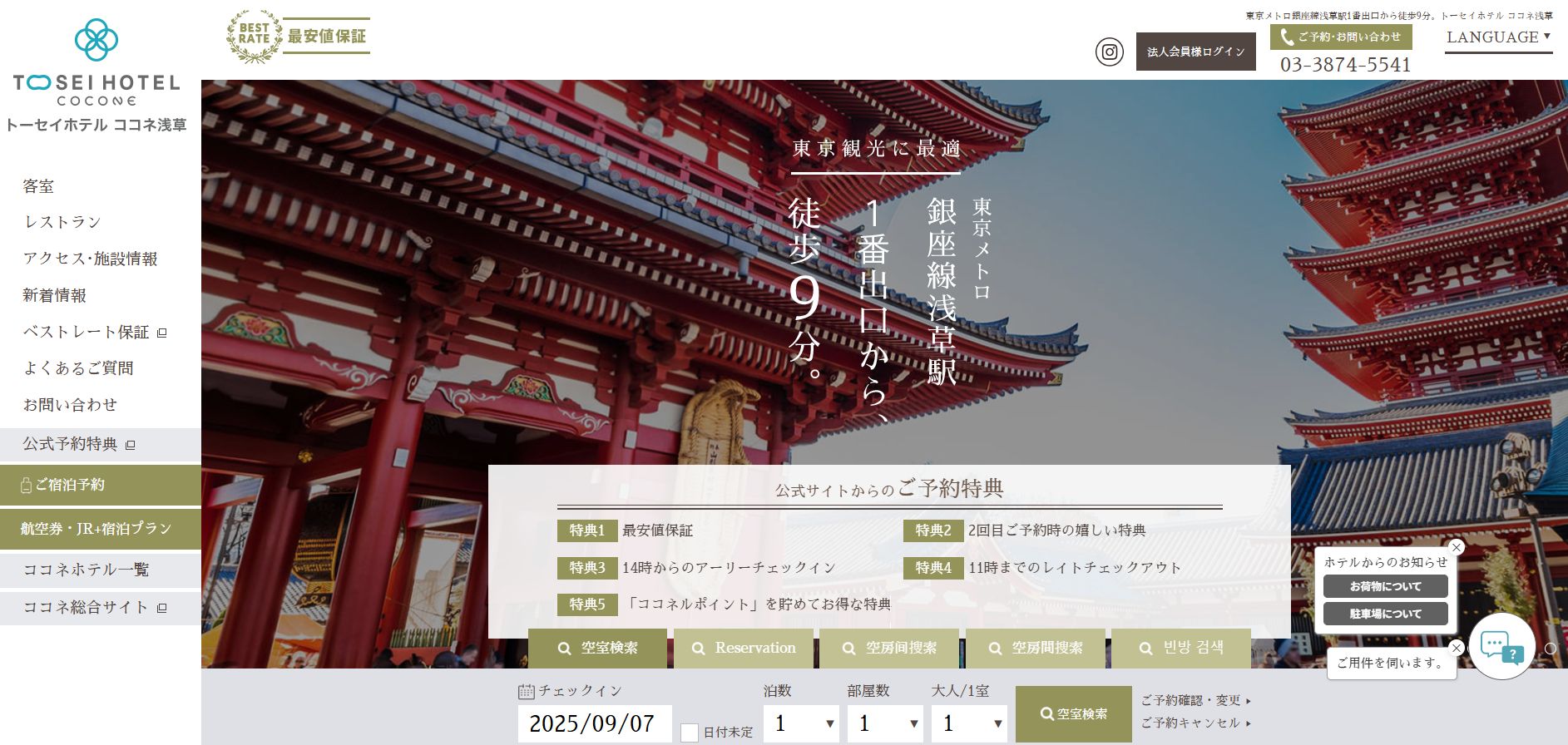Click お荷物について notice button

[x=1386, y=586]
